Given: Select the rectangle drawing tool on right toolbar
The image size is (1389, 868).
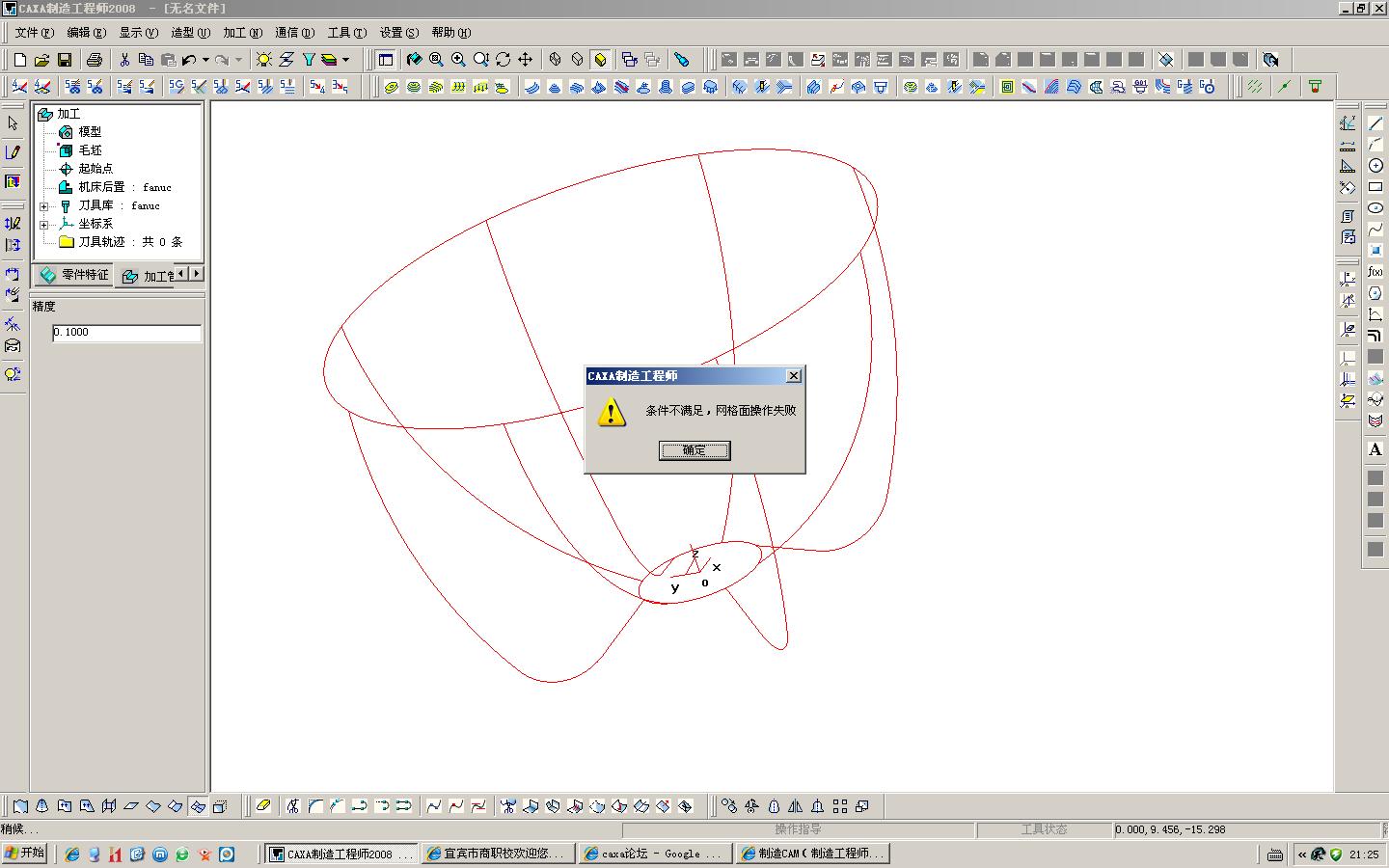Looking at the screenshot, I should [x=1375, y=187].
